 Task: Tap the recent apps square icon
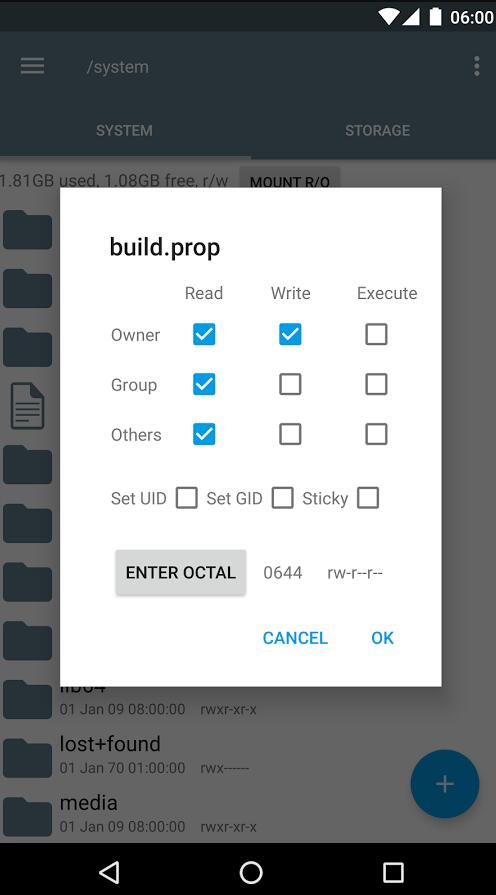pos(393,872)
